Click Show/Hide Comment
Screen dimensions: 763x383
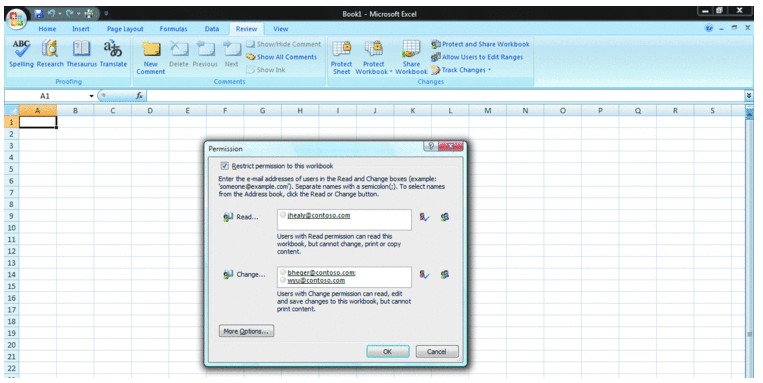coord(283,44)
